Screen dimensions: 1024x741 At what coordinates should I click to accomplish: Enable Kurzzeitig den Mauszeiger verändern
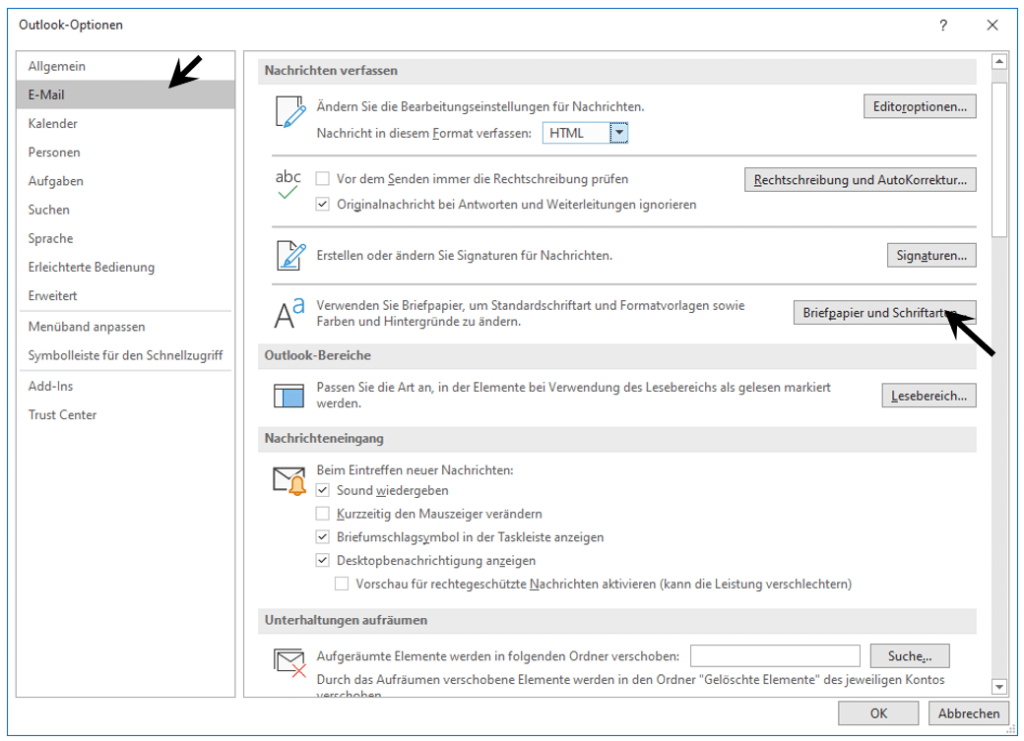(x=322, y=513)
